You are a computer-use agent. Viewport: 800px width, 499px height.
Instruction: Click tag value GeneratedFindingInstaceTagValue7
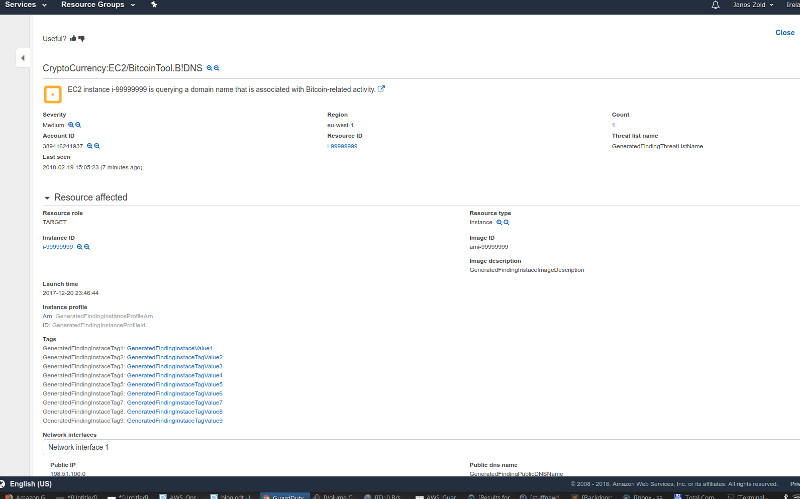174,403
